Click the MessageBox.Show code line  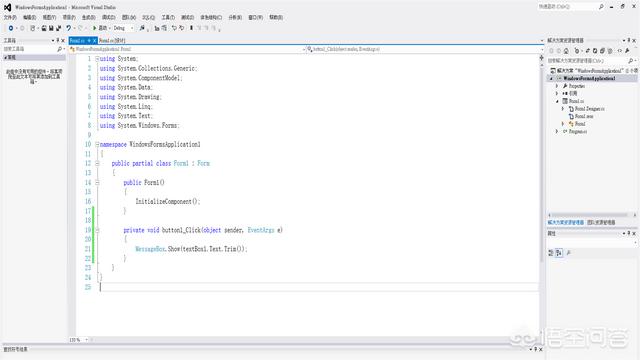click(191, 249)
